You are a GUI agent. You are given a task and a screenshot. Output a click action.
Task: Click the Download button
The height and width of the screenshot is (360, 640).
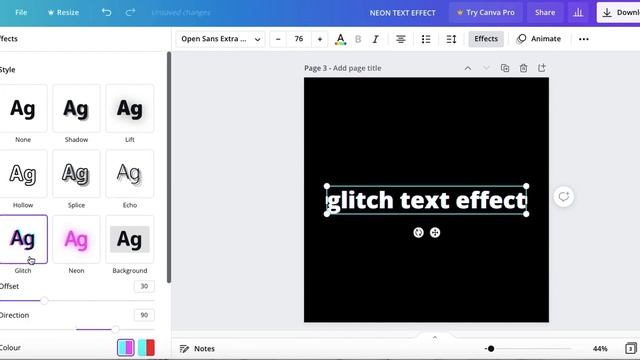tap(619, 13)
